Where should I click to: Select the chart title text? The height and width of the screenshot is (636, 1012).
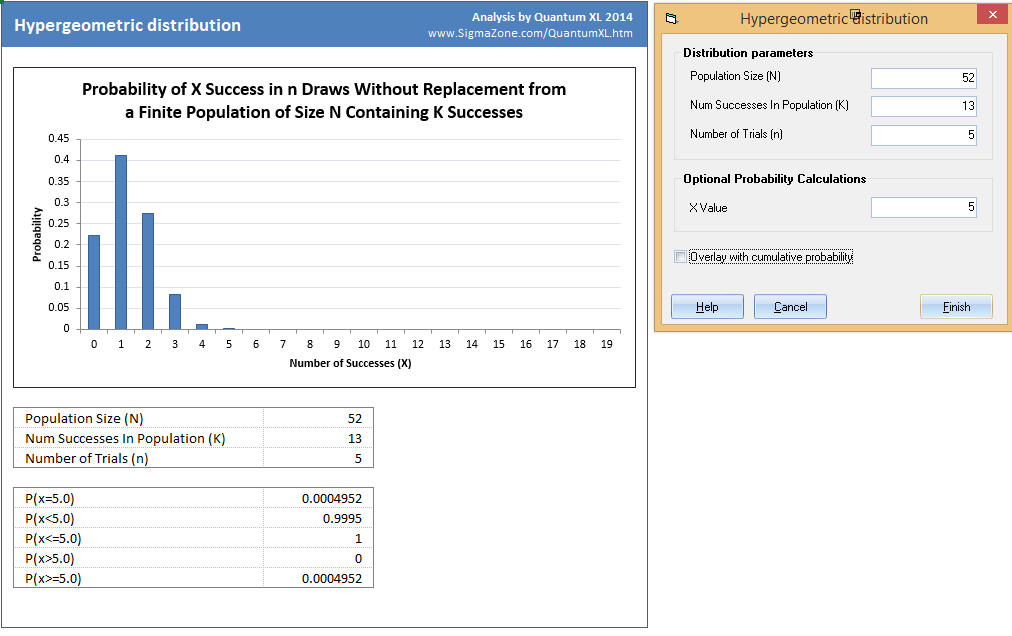click(324, 101)
